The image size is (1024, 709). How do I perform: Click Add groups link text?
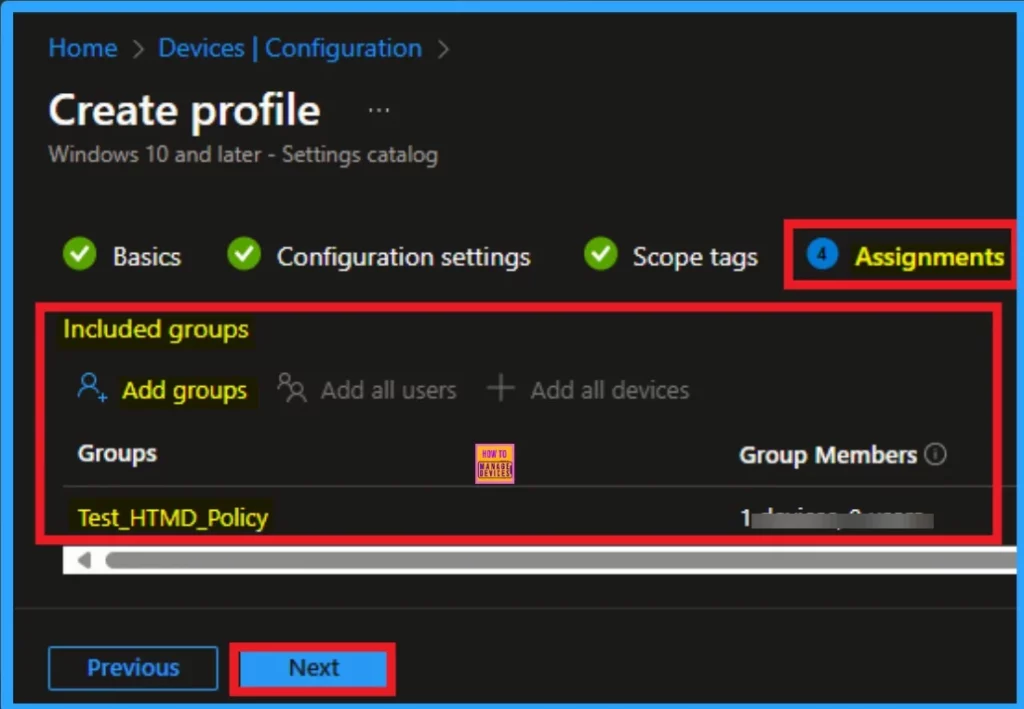[x=184, y=390]
